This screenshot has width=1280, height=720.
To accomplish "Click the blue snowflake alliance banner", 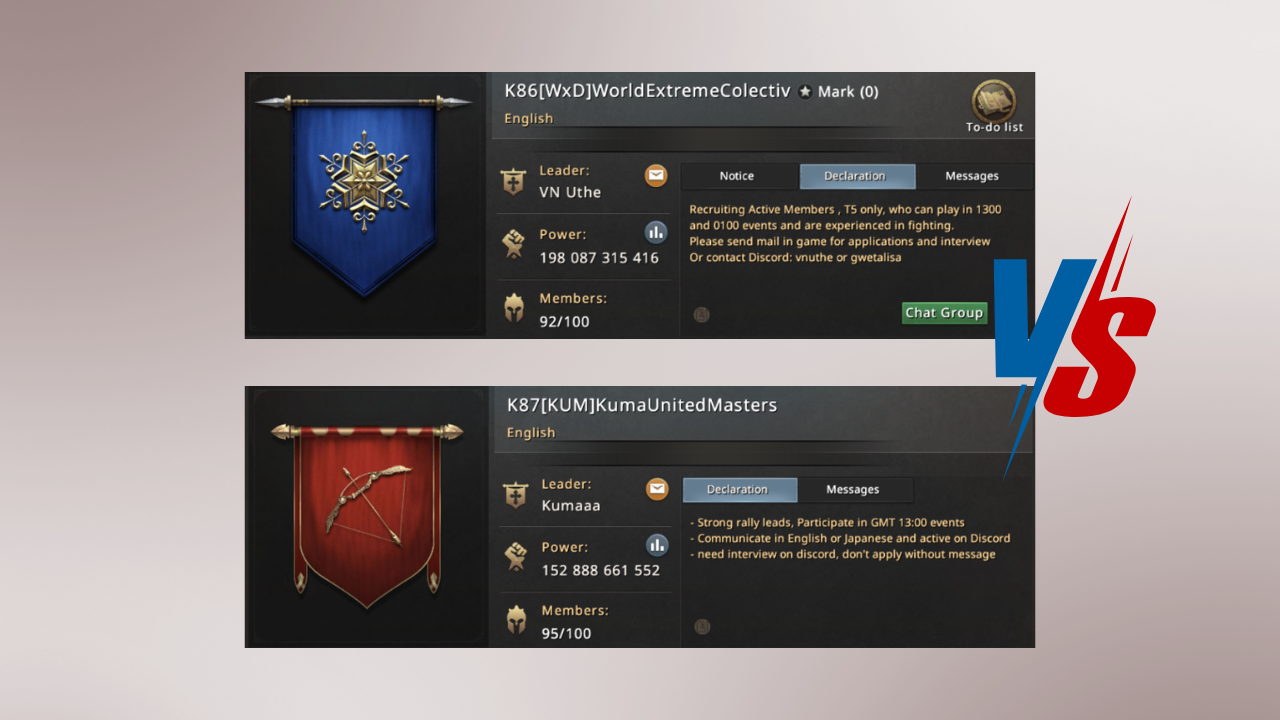I will (x=364, y=195).
